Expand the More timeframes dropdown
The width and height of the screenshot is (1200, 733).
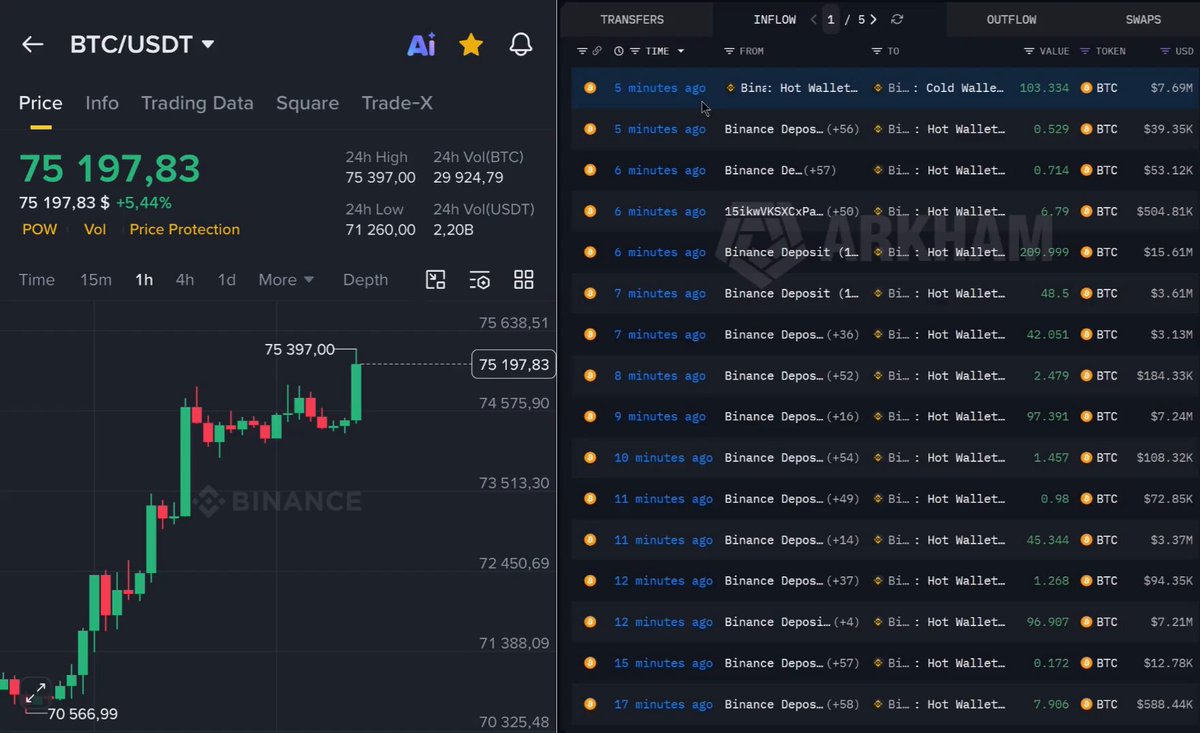[x=286, y=280]
